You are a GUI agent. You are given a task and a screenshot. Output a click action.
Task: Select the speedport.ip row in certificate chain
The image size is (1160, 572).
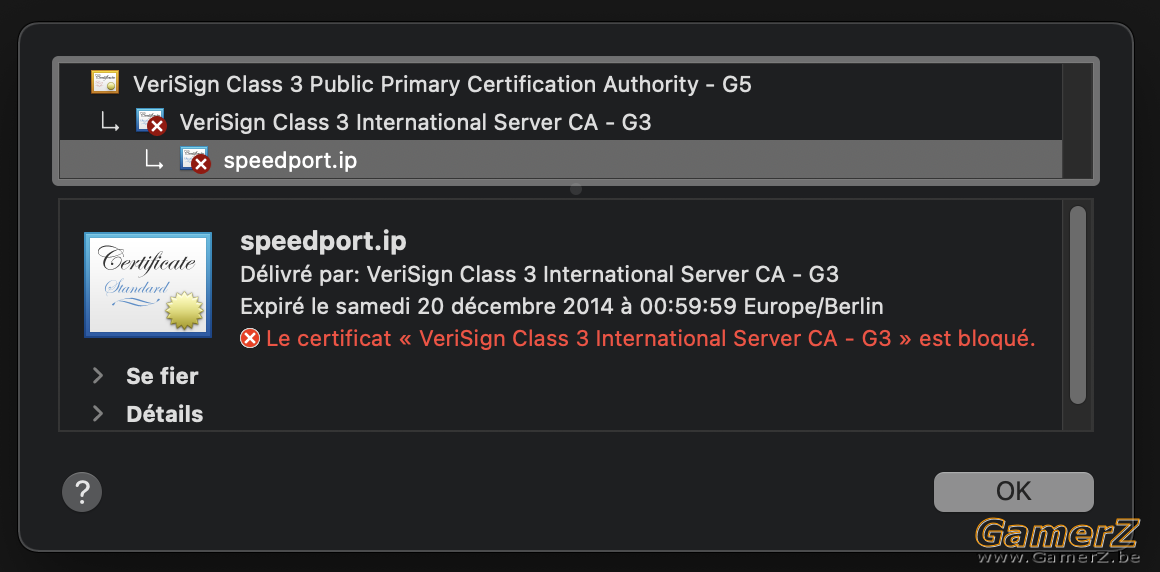pos(560,159)
